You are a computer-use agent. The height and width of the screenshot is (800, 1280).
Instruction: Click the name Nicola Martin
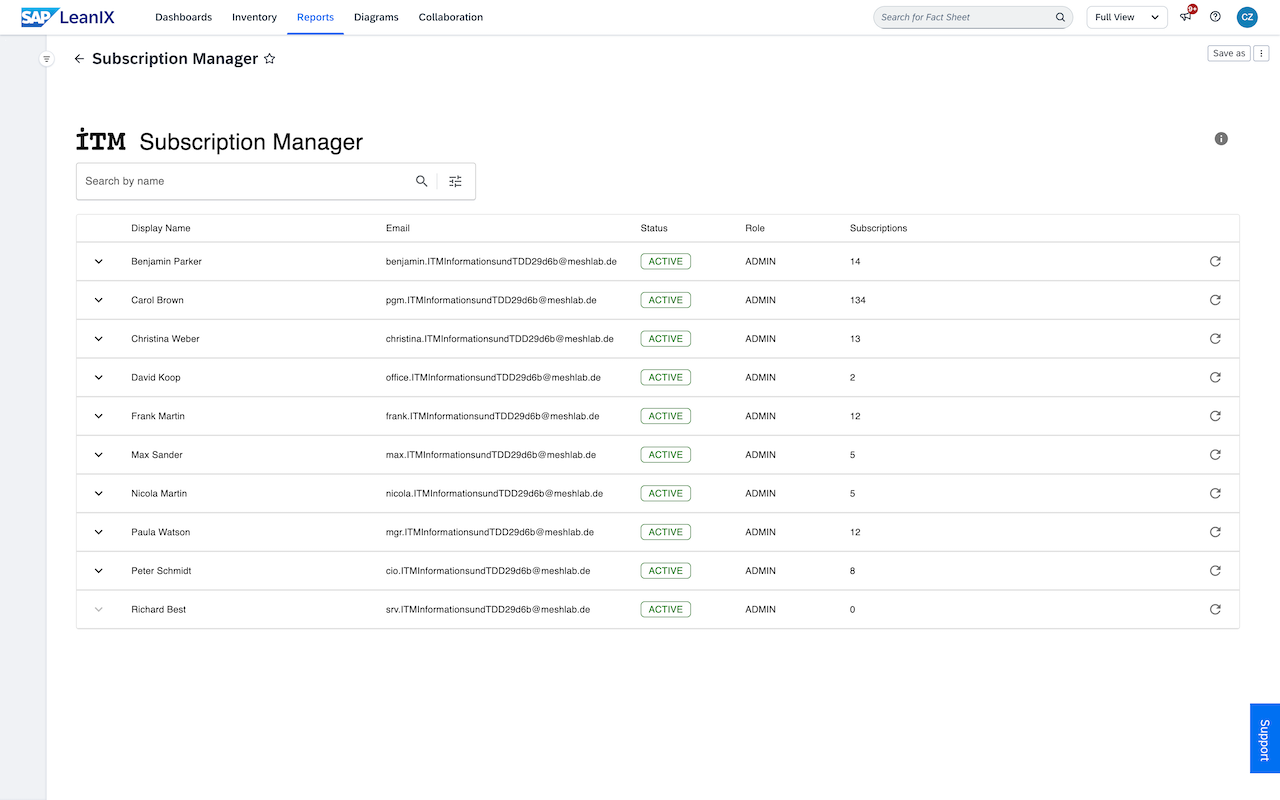coord(159,493)
